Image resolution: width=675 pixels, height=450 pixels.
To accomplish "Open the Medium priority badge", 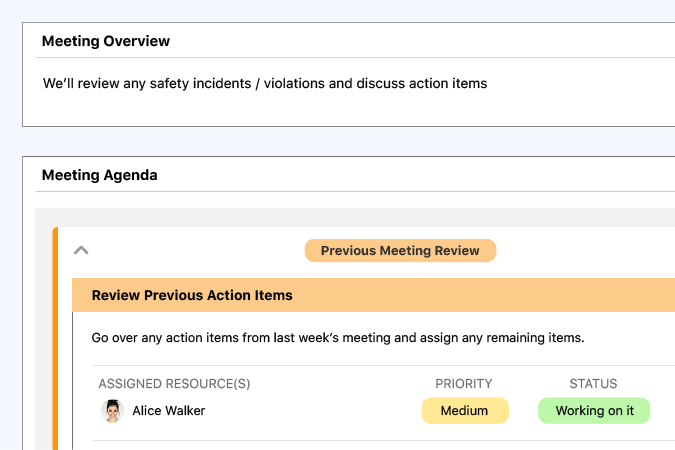I will (x=464, y=411).
